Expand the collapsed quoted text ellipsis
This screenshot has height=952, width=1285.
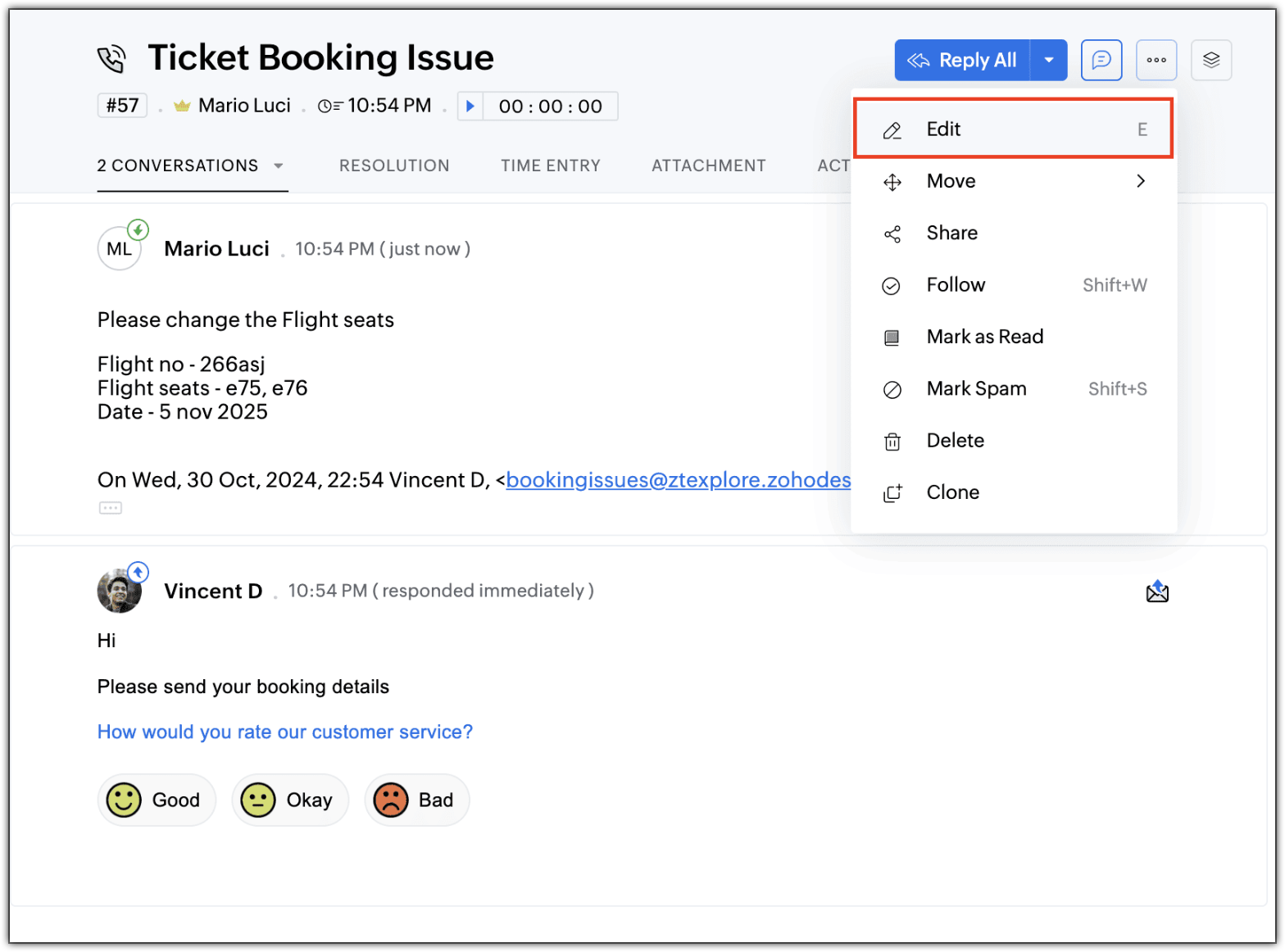click(x=111, y=508)
